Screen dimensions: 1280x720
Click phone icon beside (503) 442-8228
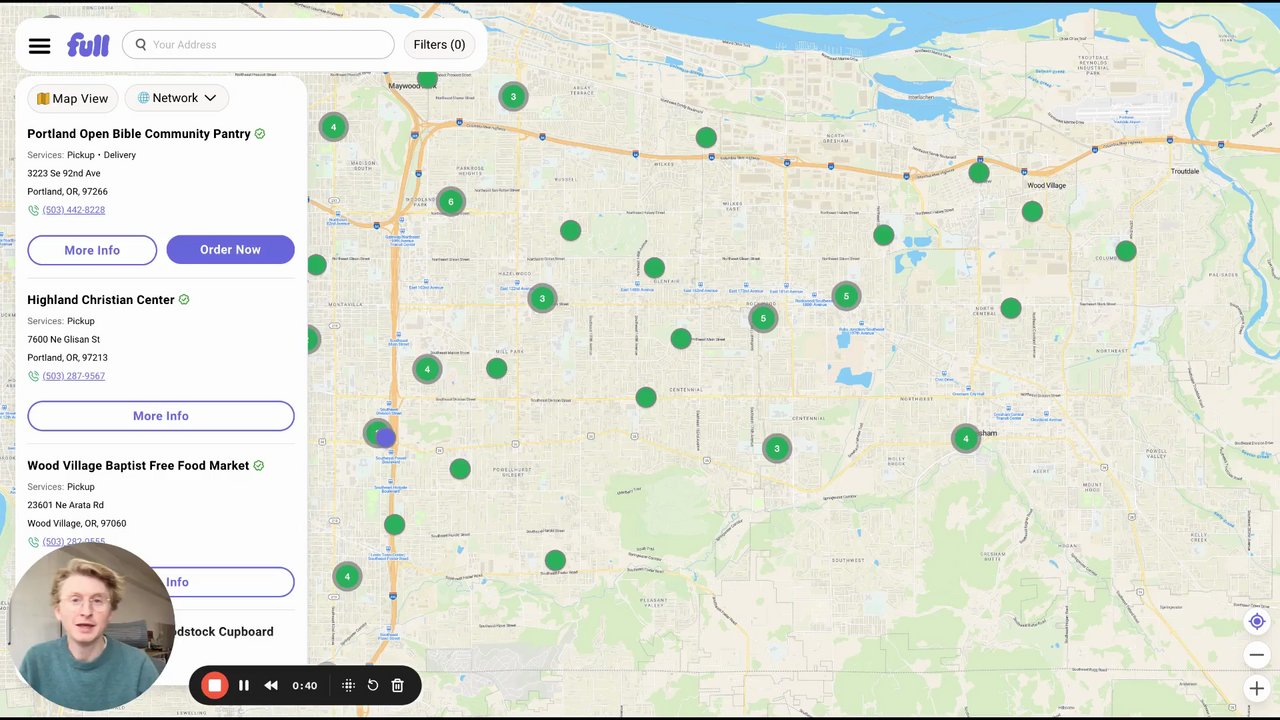point(33,210)
